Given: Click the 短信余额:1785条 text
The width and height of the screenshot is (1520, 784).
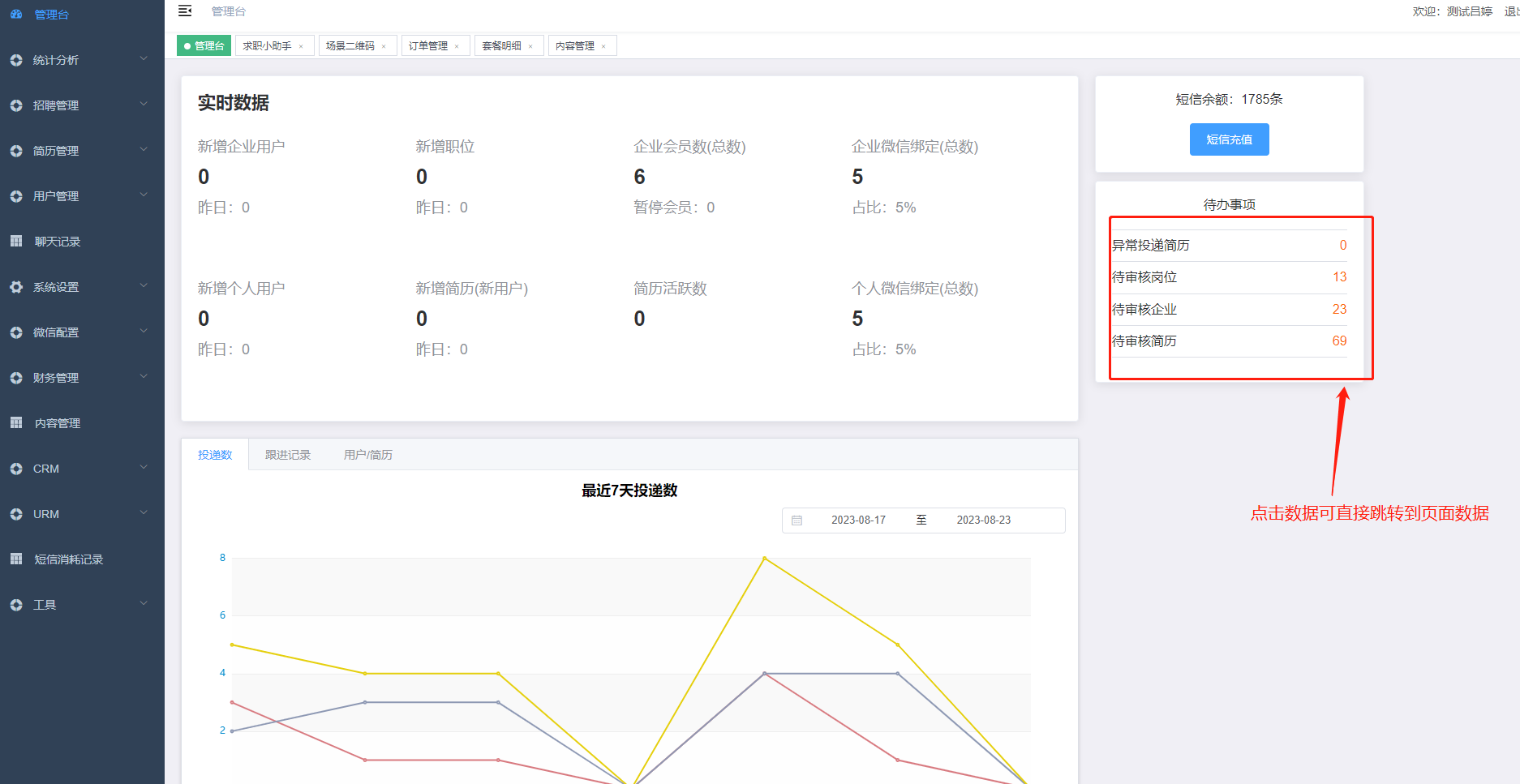Looking at the screenshot, I should coord(1230,99).
